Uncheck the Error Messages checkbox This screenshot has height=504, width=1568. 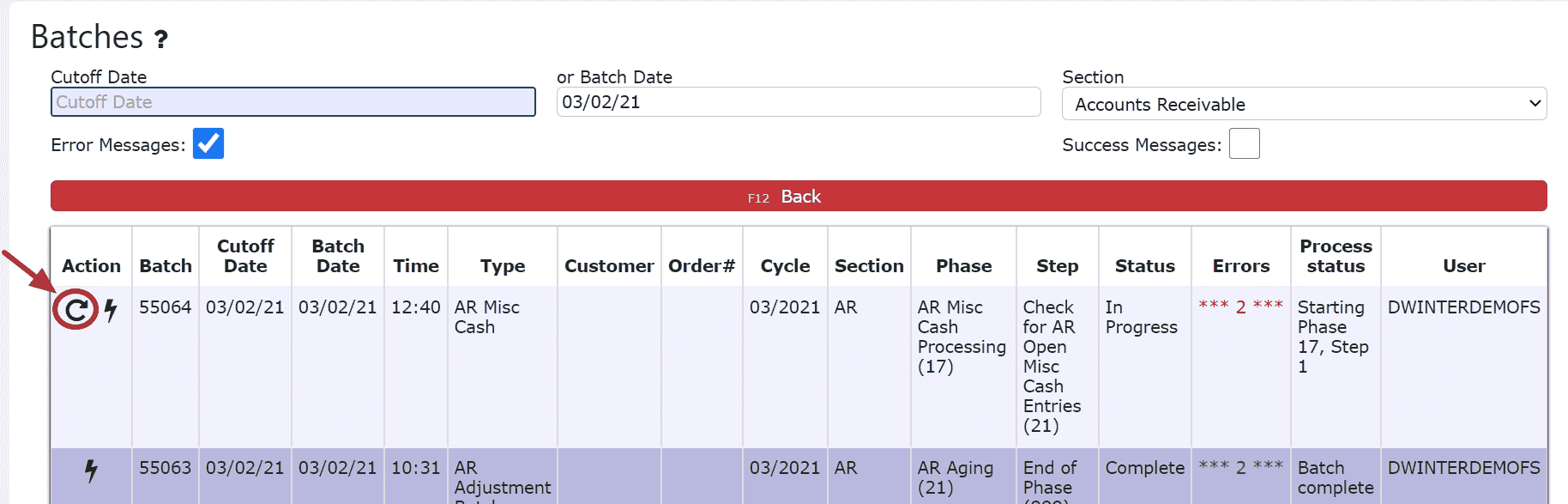pyautogui.click(x=208, y=143)
